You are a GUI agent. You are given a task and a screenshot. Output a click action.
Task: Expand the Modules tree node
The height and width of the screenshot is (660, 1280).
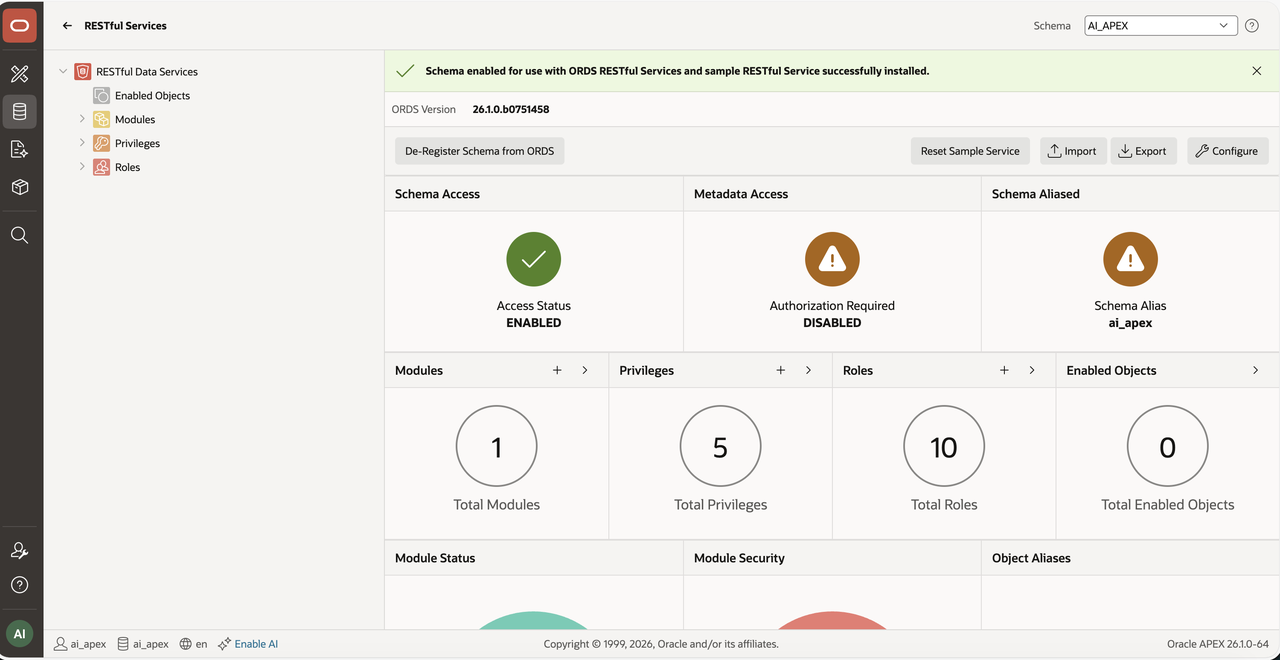[82, 119]
